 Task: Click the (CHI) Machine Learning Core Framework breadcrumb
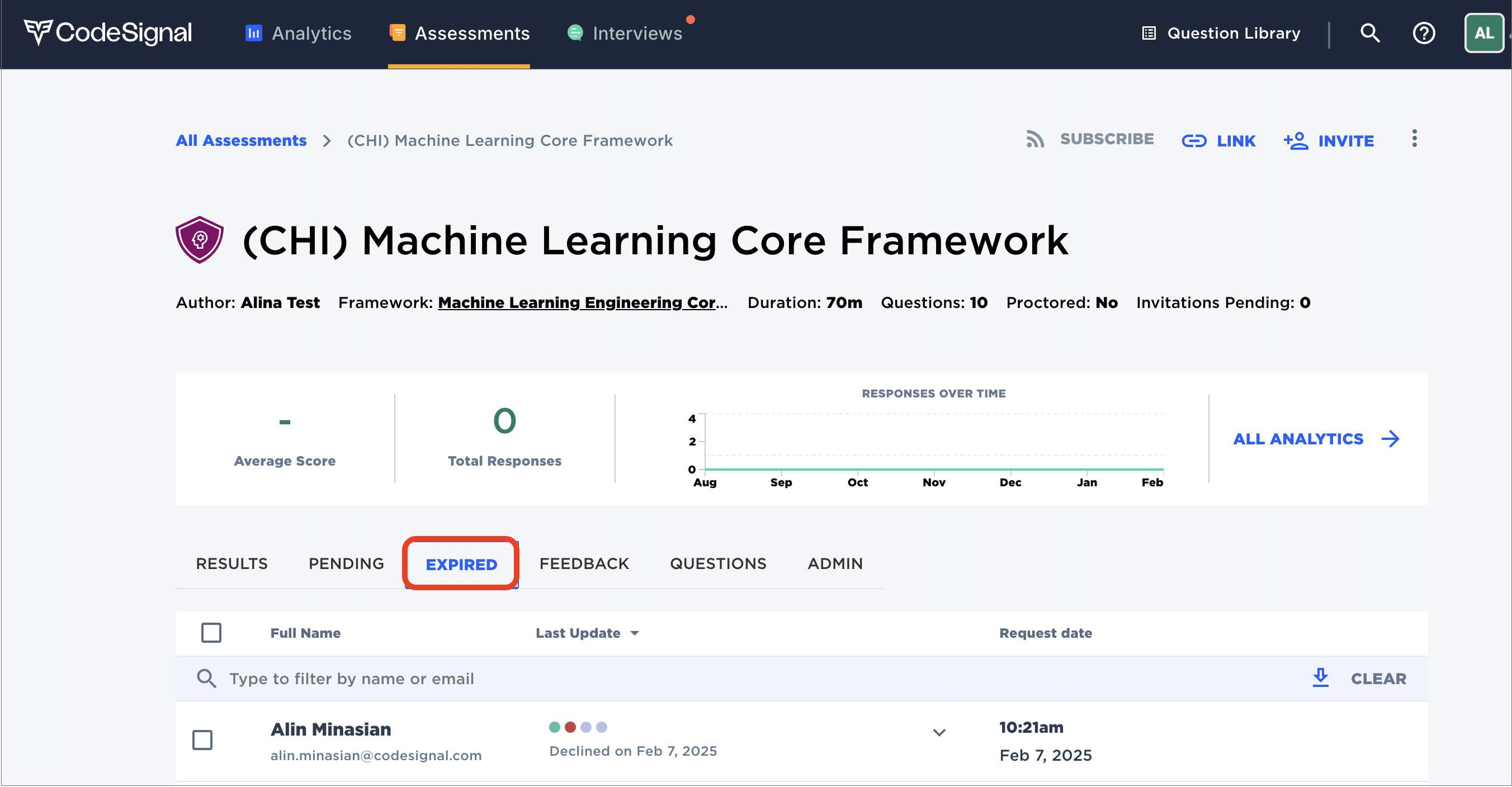click(509, 141)
